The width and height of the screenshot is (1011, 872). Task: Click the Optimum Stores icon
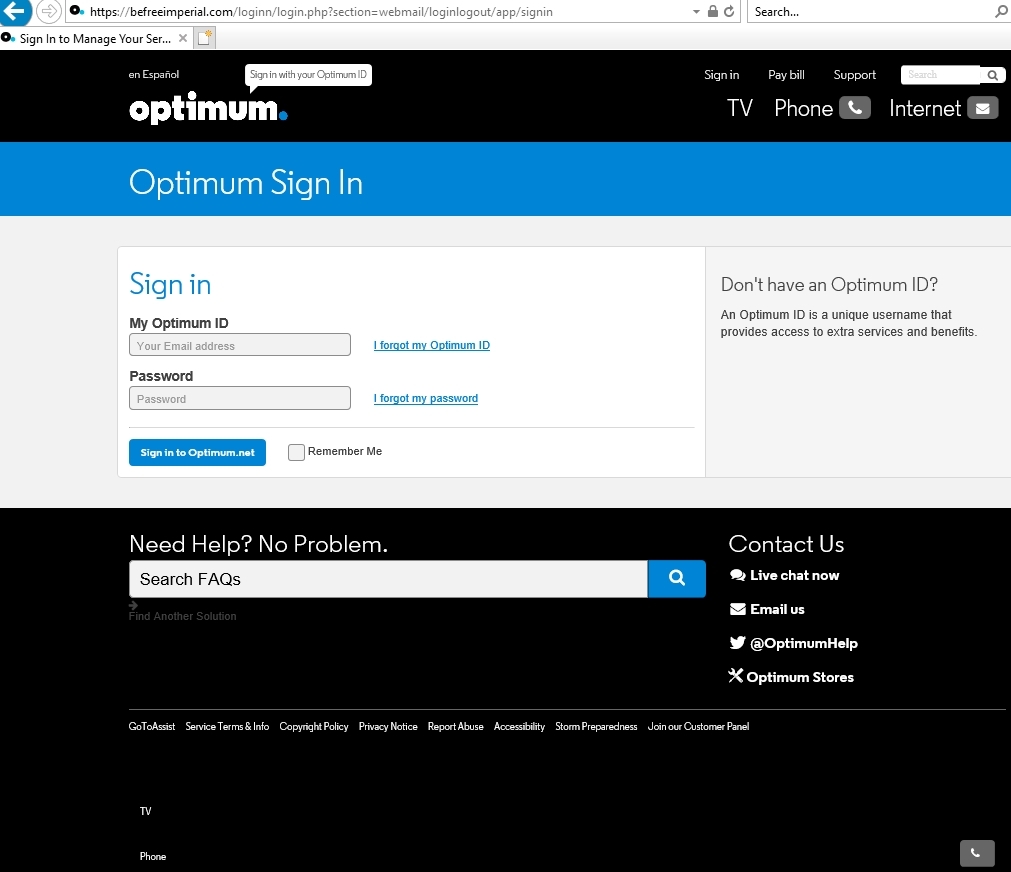736,676
